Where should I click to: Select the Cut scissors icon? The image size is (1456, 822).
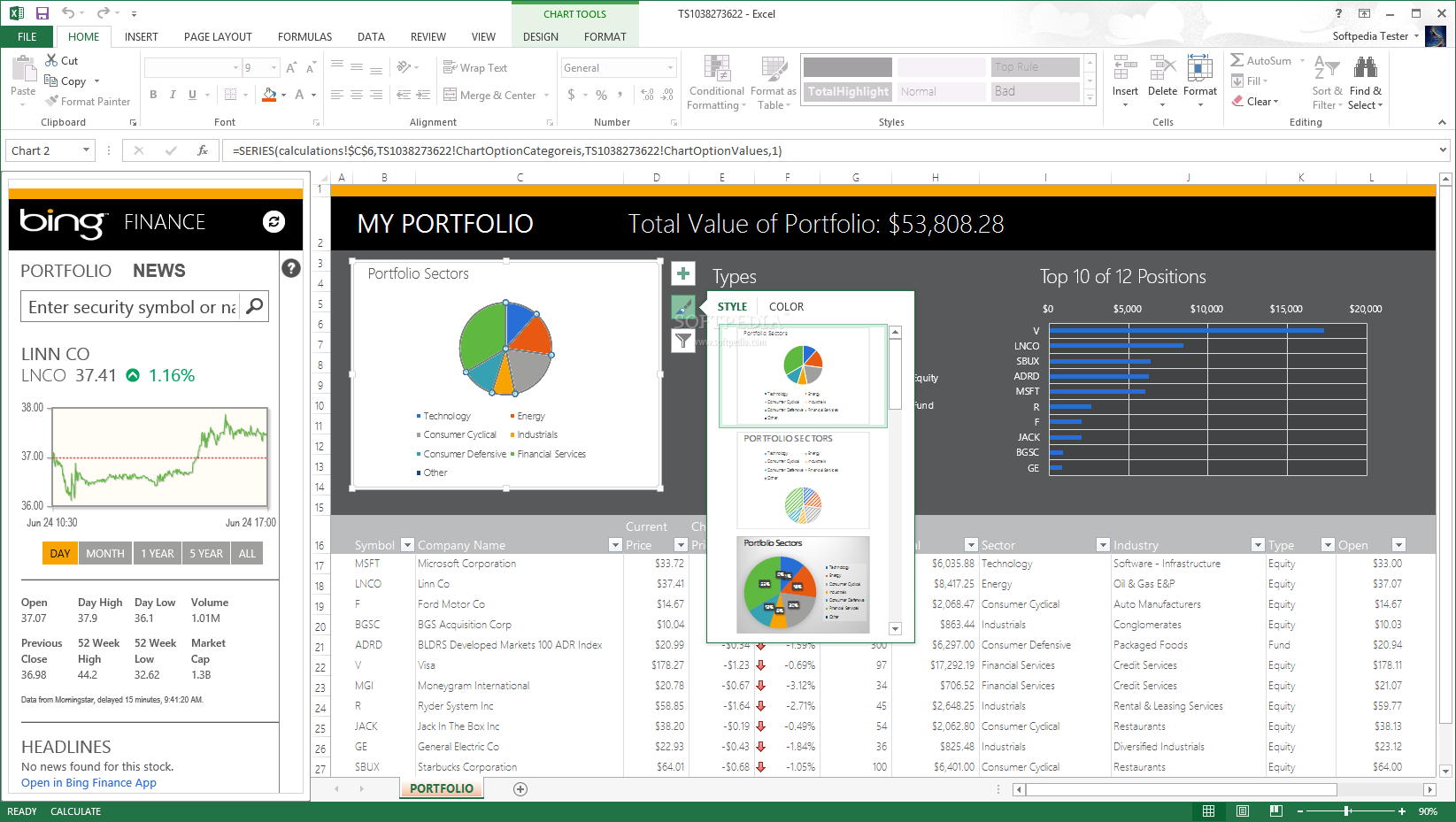[x=52, y=60]
